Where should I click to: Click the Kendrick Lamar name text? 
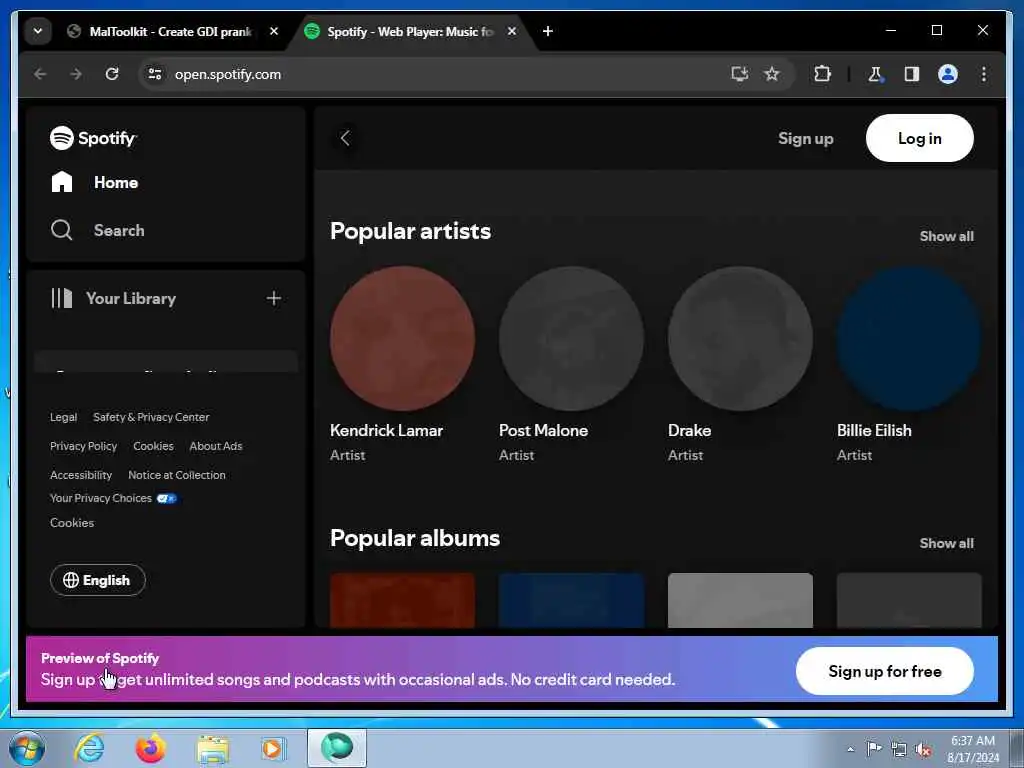click(387, 430)
